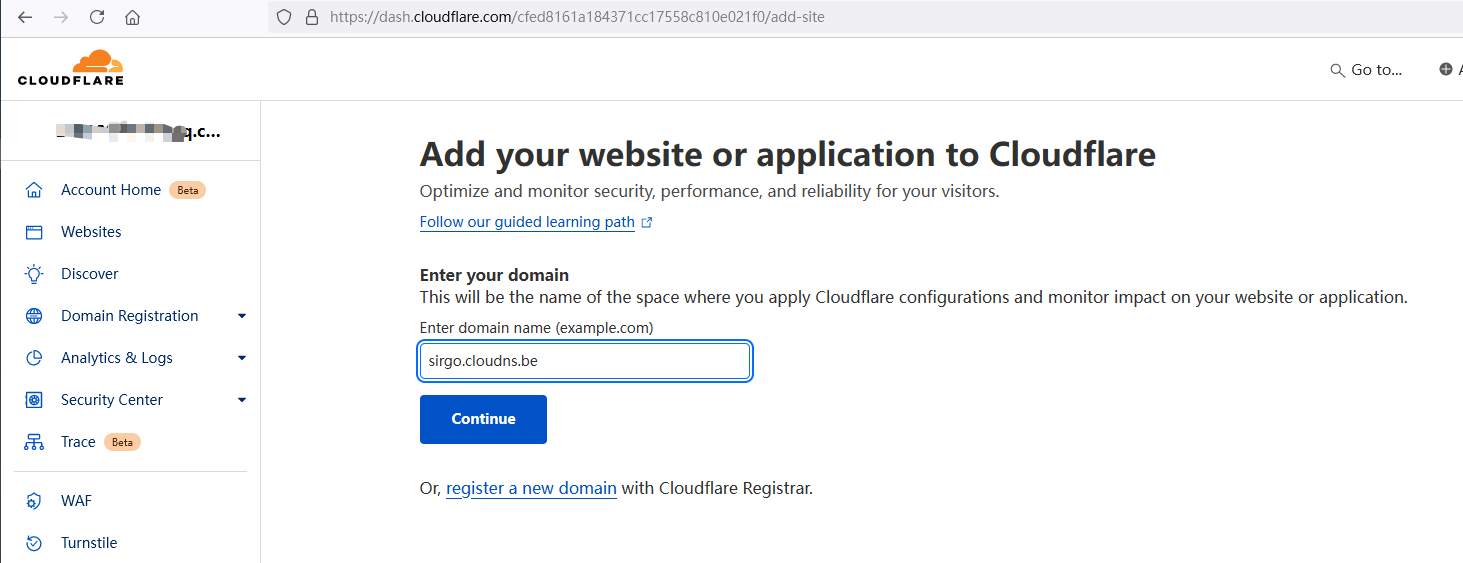Reload the page with browser refresh
Screen dimensions: 1463x563
pos(97,17)
